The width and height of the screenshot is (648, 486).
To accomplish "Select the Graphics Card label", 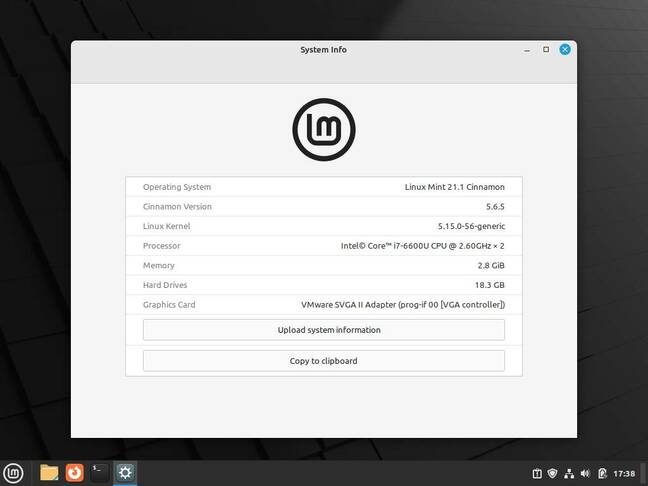I will [x=169, y=305].
